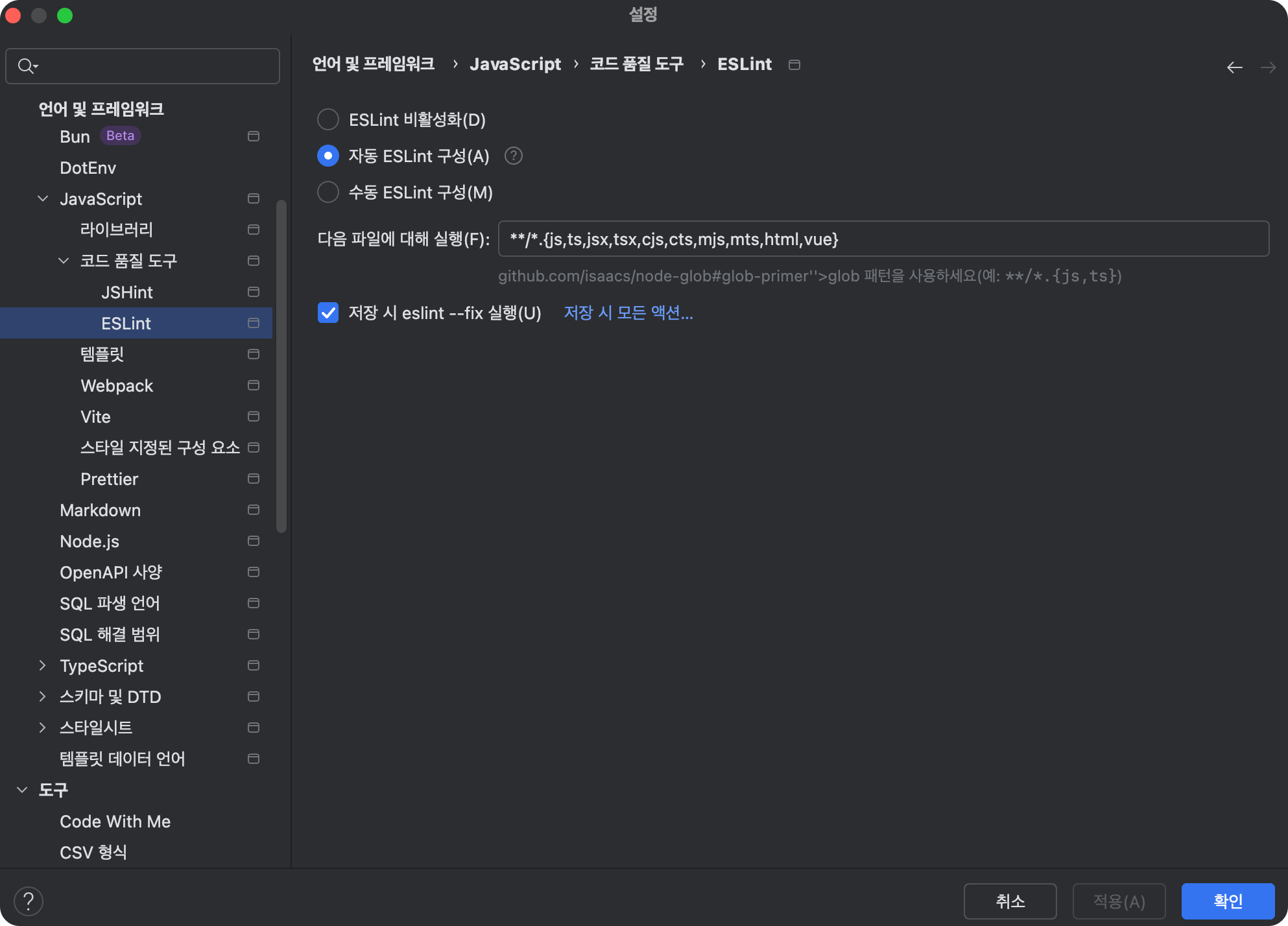Uncheck 저장 시 eslint --fix 실행 checkbox
Screen dimensions: 1288x926
[x=328, y=313]
